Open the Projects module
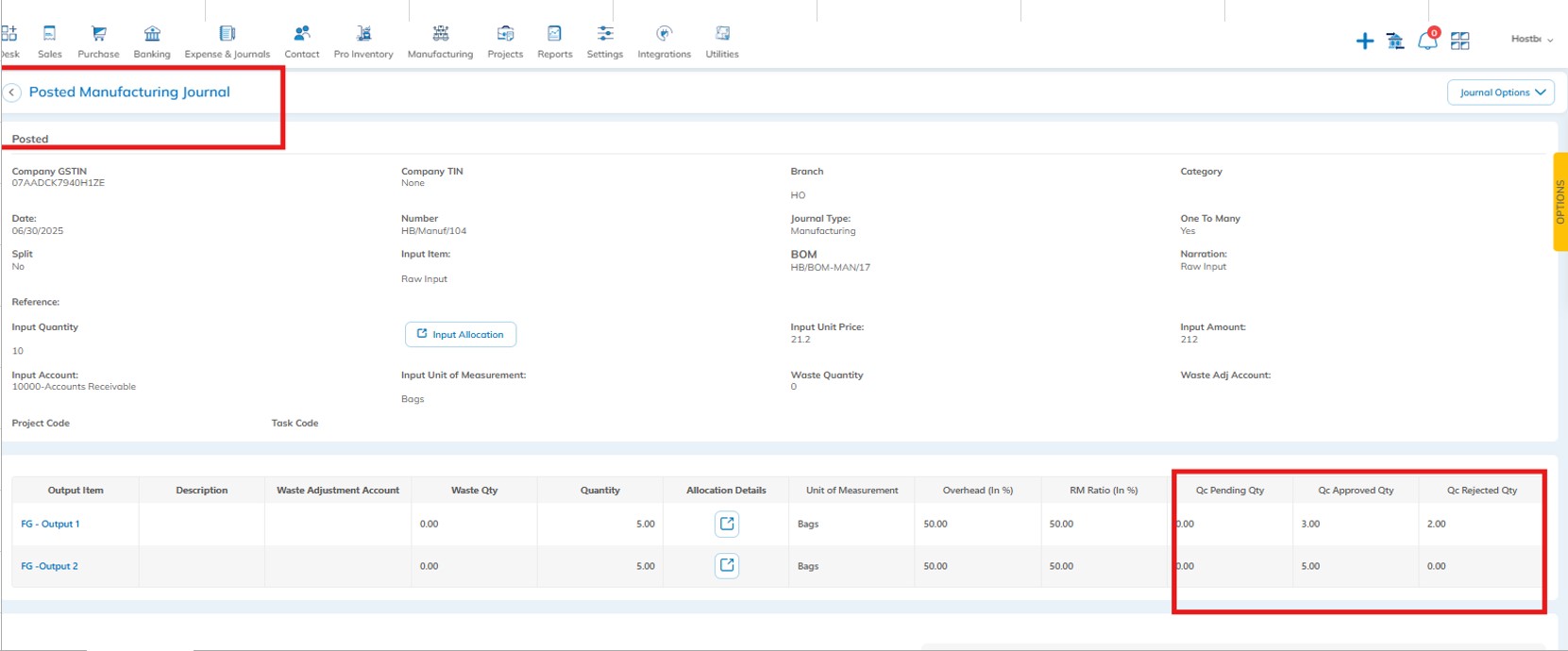The image size is (1568, 651). point(505,42)
